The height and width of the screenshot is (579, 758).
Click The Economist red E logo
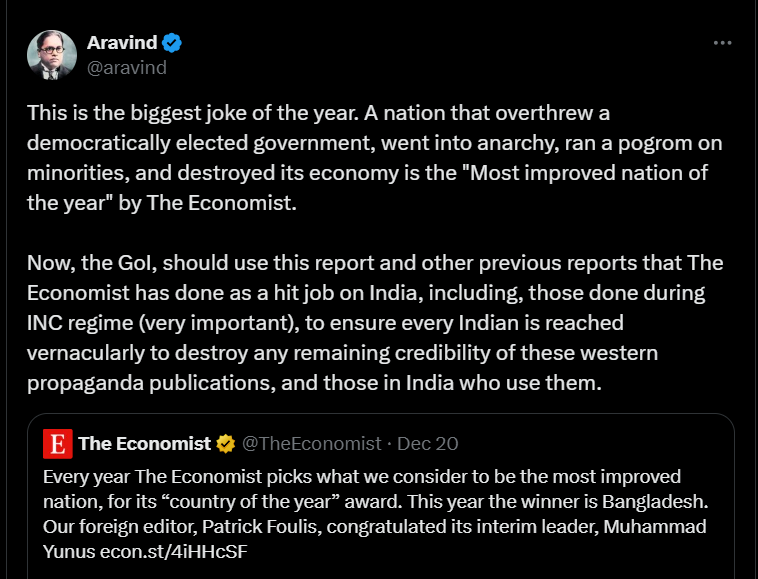[58, 443]
